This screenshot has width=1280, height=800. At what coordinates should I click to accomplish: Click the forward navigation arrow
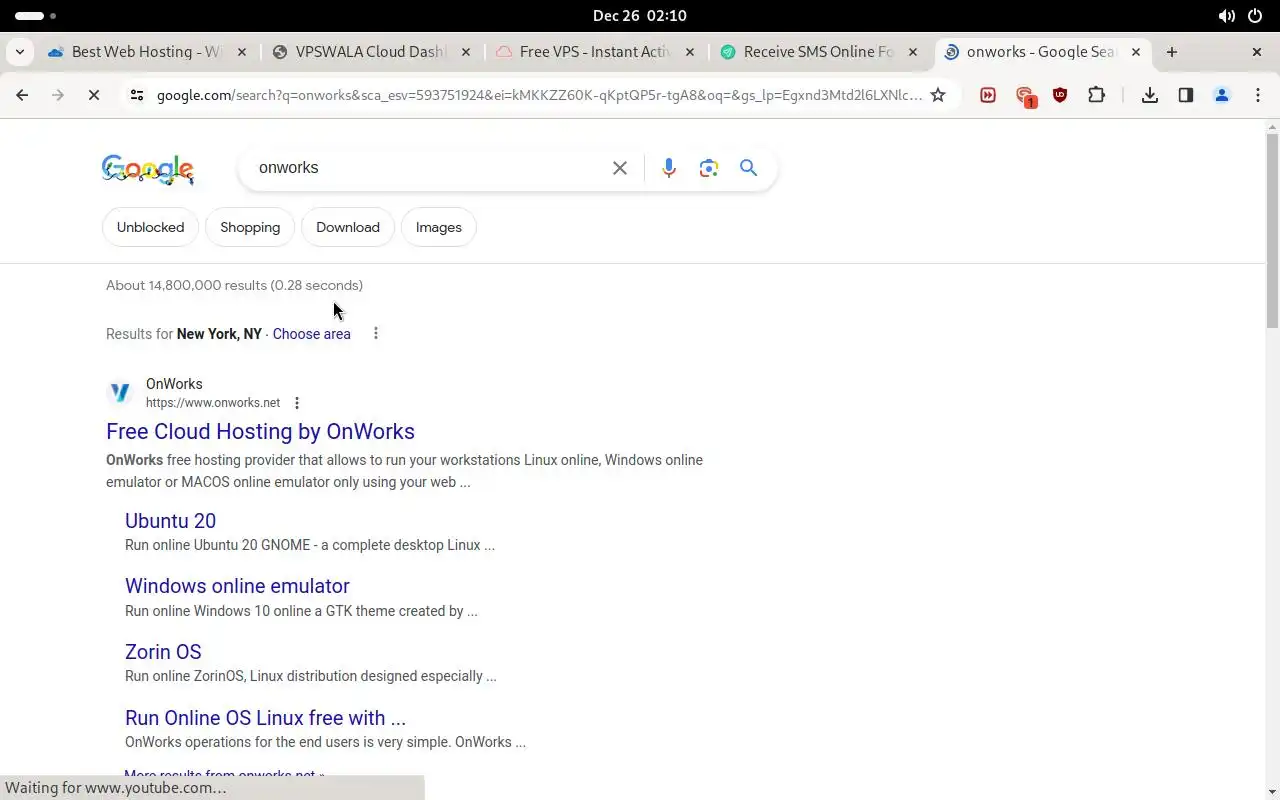pos(57,95)
